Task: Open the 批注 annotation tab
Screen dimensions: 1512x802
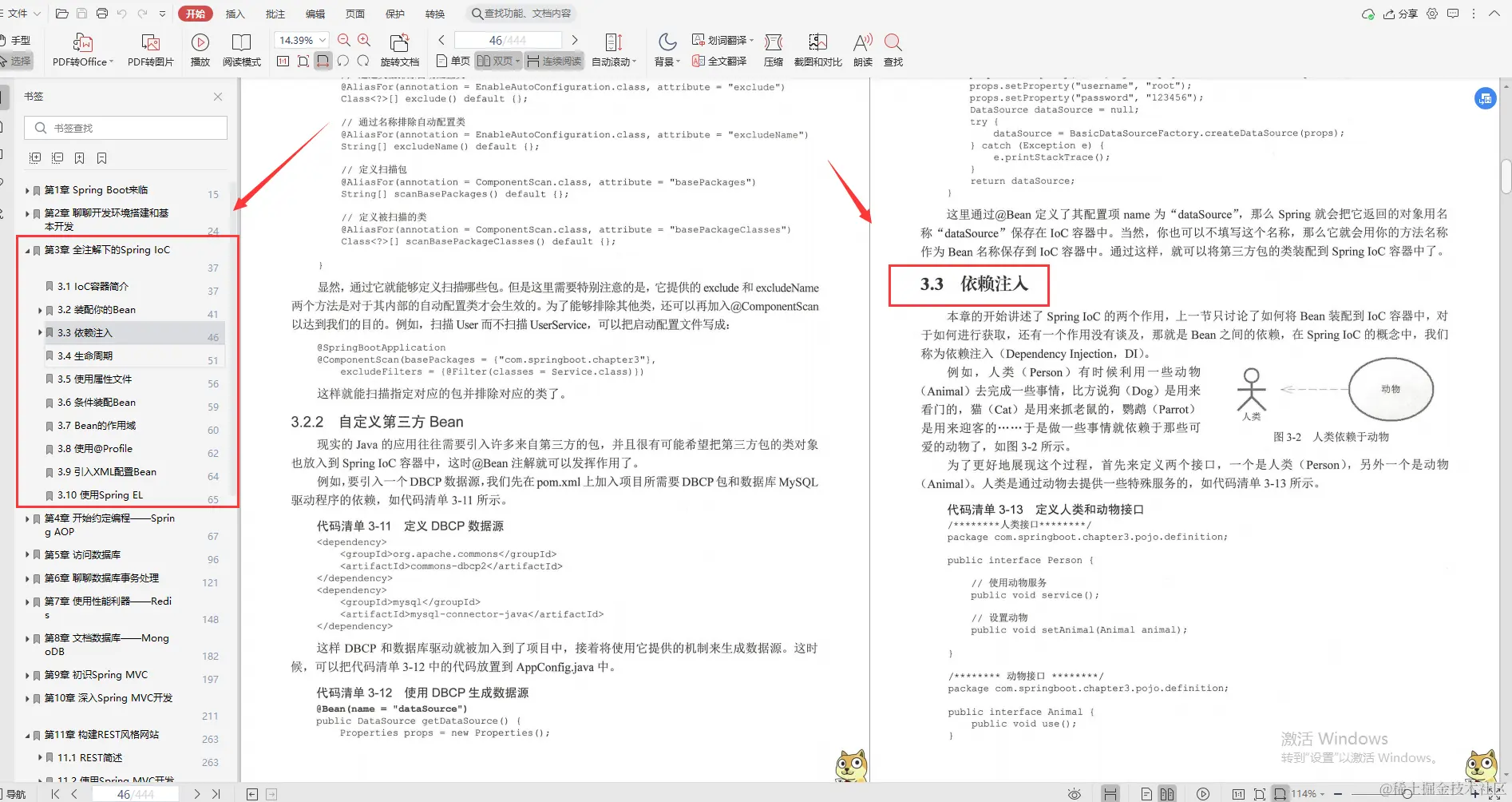Action: 275,13
